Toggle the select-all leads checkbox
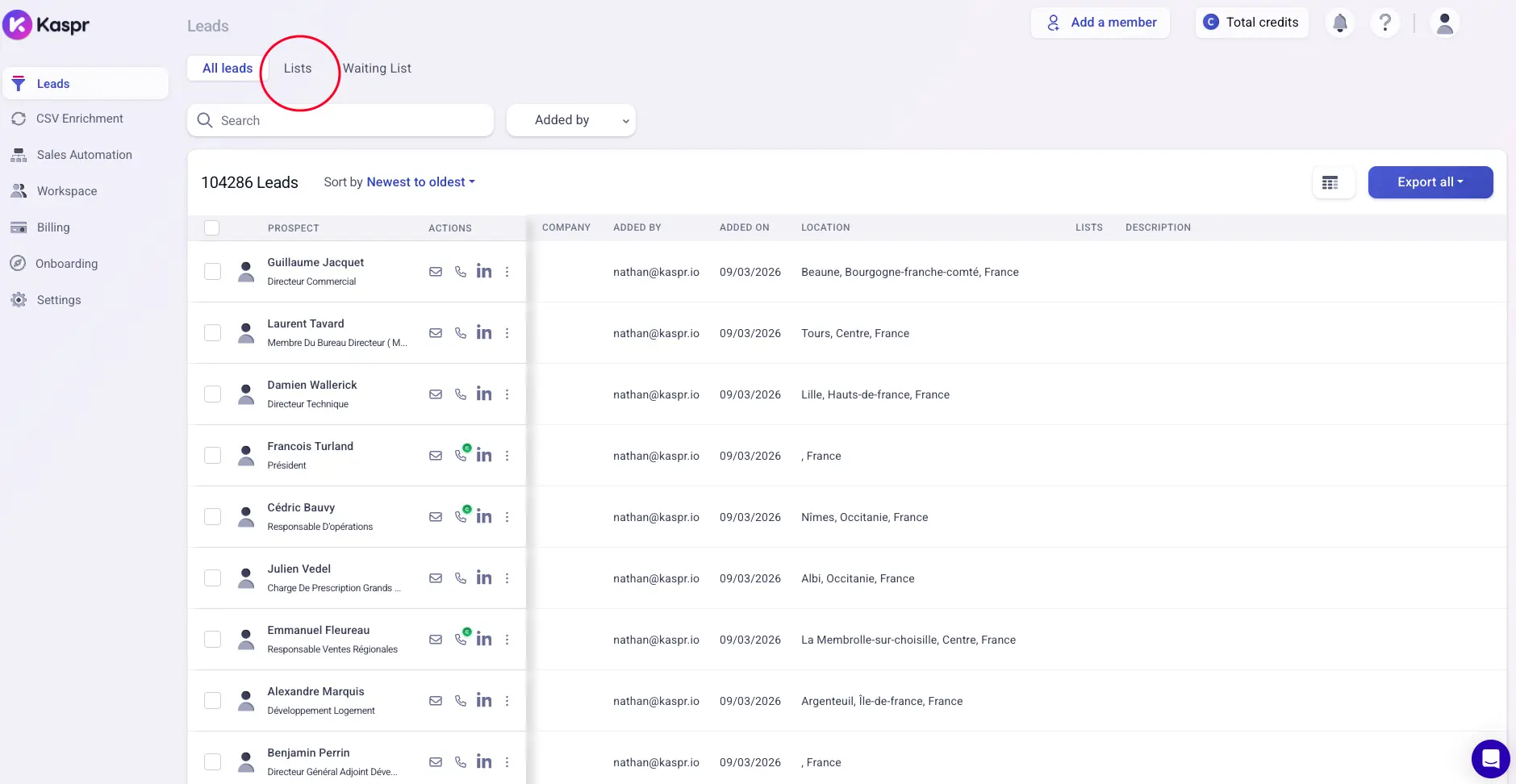The width and height of the screenshot is (1516, 784). point(212,227)
